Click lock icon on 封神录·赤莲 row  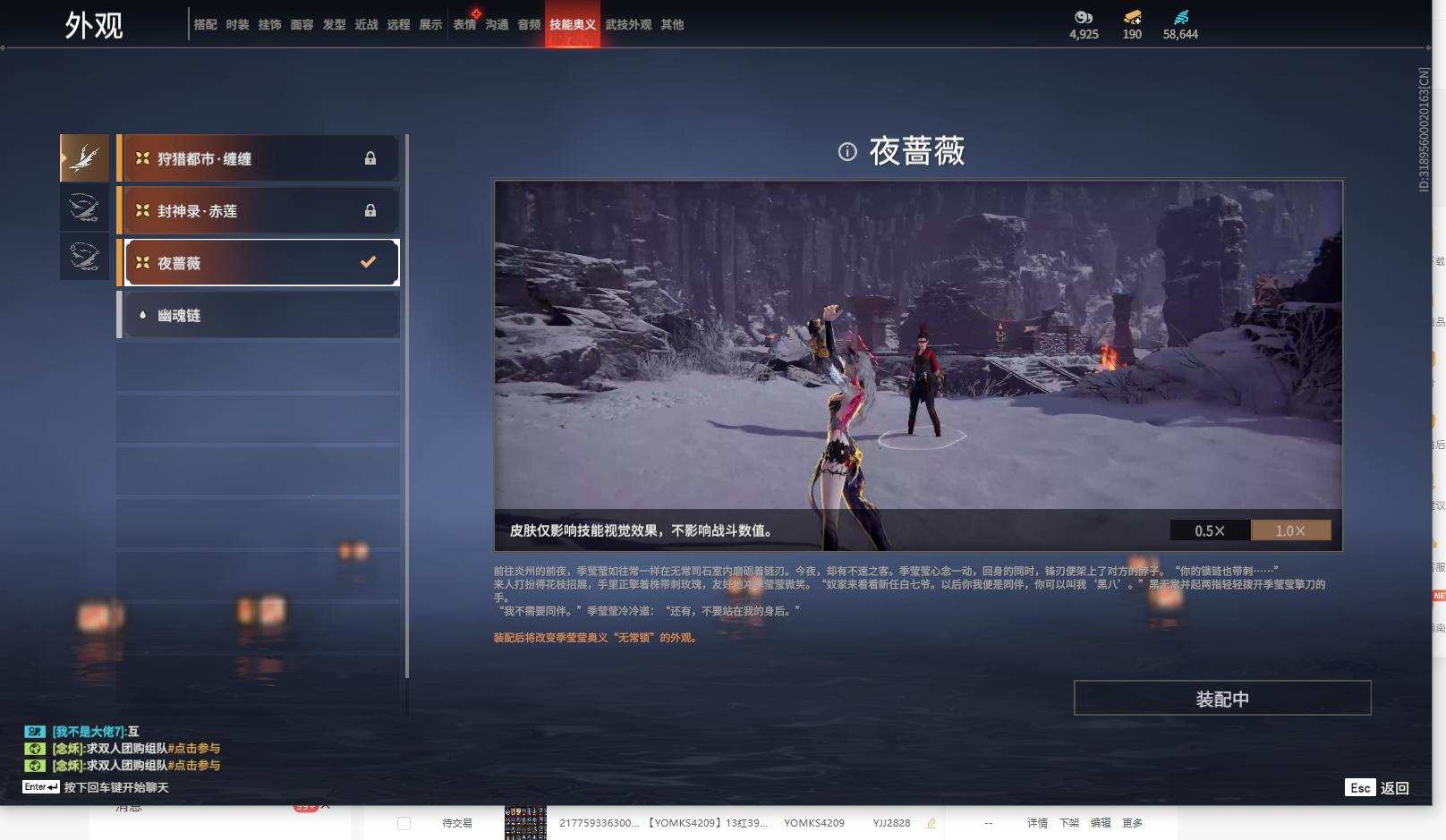(x=370, y=210)
